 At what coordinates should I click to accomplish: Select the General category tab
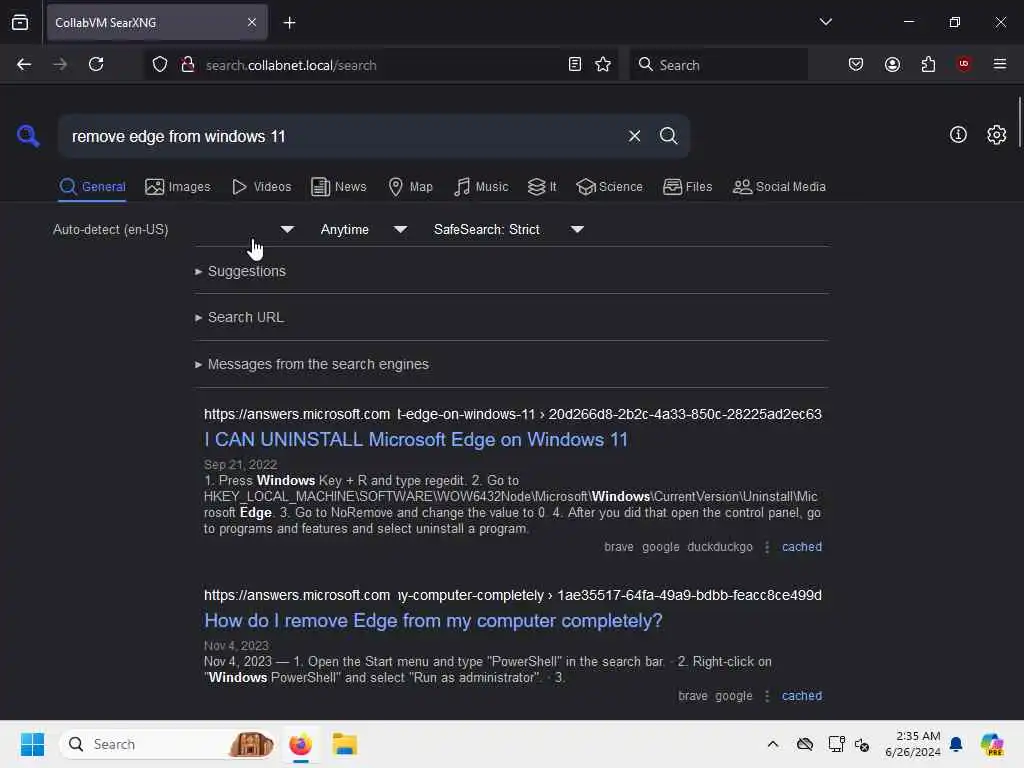pos(92,187)
